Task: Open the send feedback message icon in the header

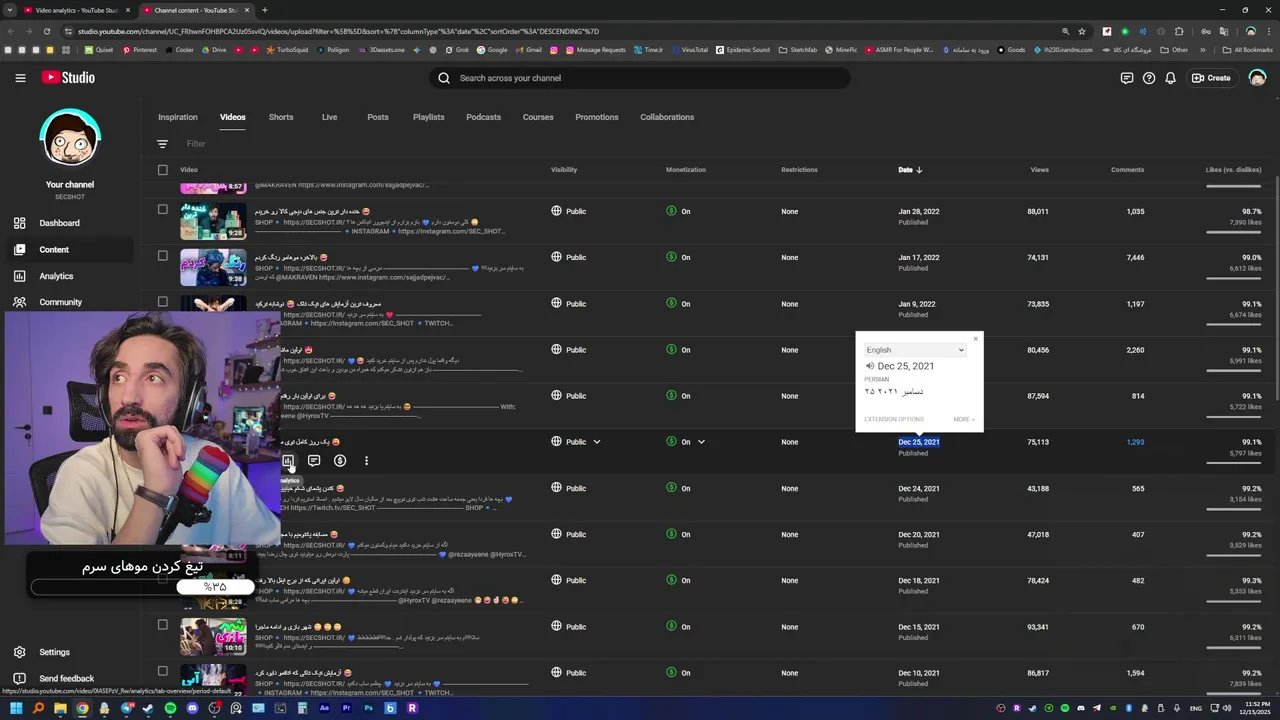Action: pos(1127,78)
